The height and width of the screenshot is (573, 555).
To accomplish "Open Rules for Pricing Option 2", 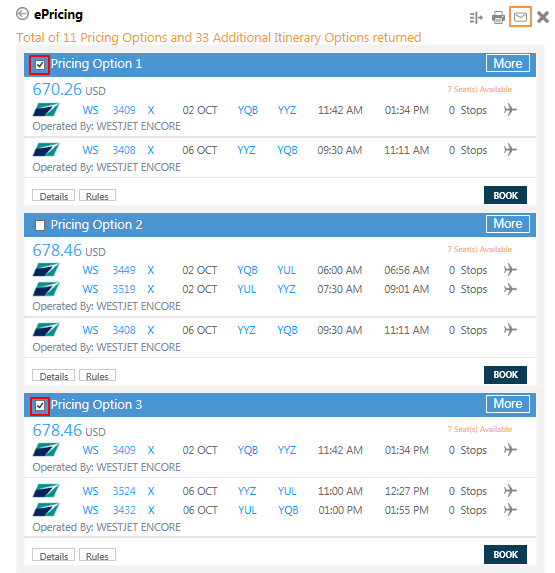I will click(x=97, y=375).
